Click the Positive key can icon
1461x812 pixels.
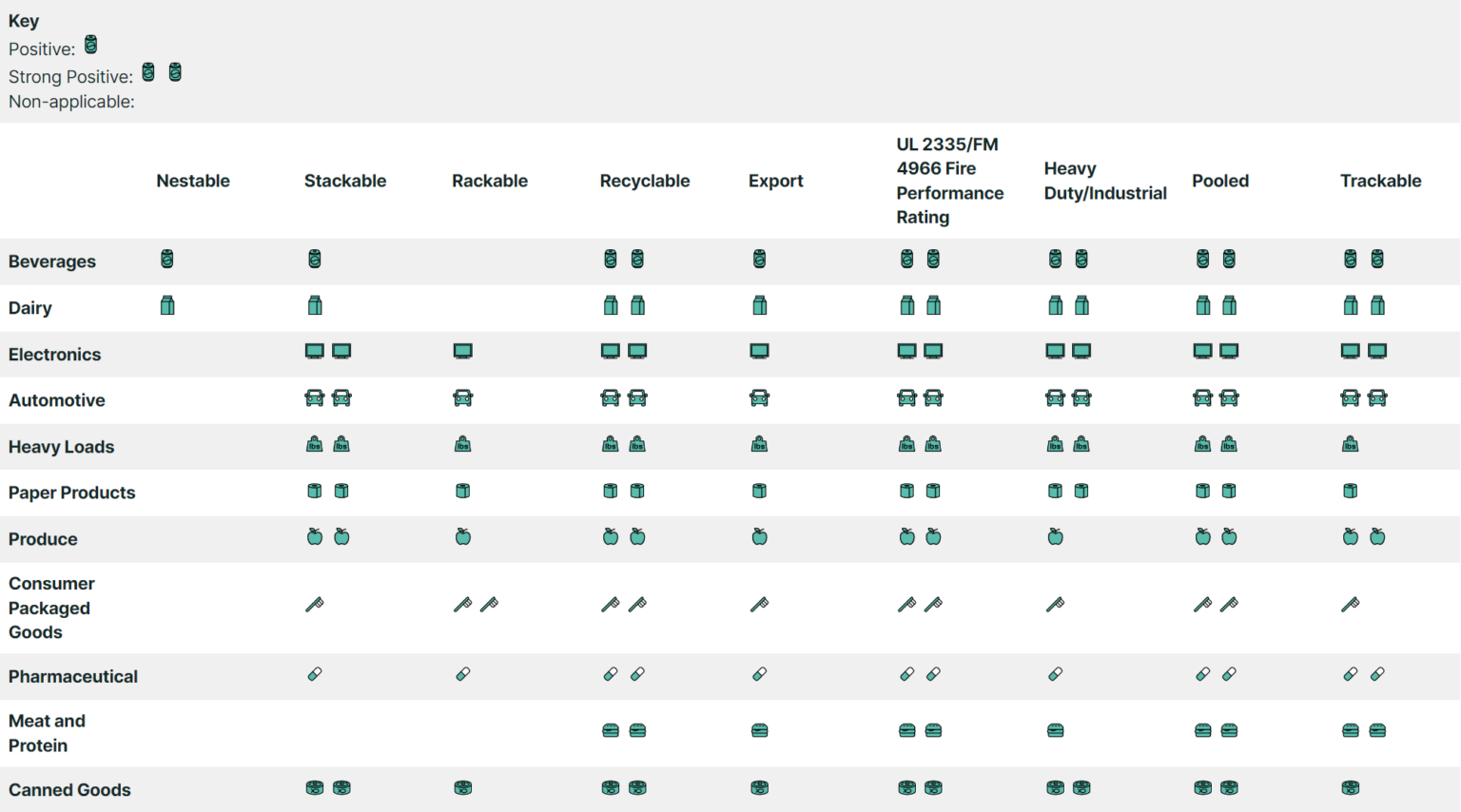(x=90, y=45)
